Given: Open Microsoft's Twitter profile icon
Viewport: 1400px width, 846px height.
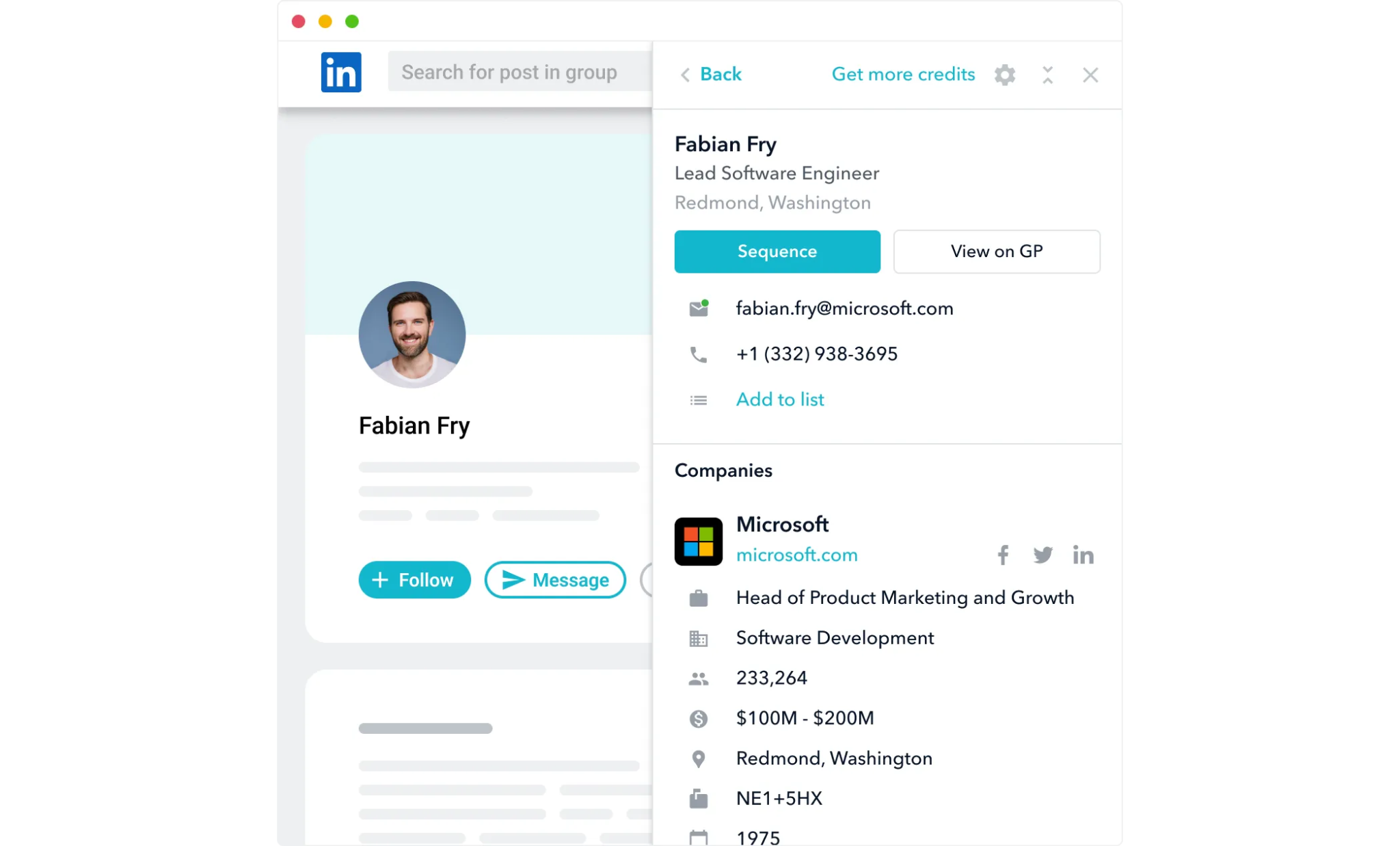Looking at the screenshot, I should [1042, 555].
